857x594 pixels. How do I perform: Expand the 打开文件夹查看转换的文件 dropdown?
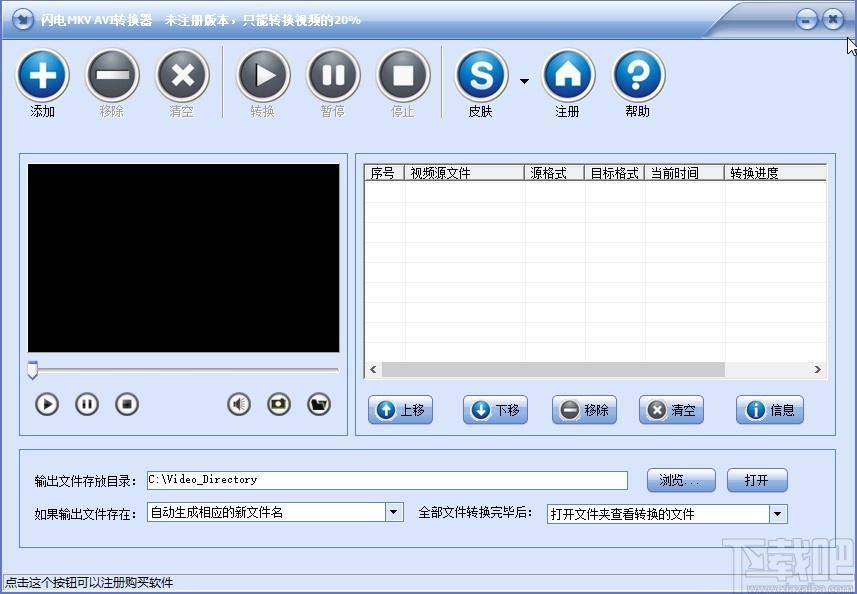777,512
